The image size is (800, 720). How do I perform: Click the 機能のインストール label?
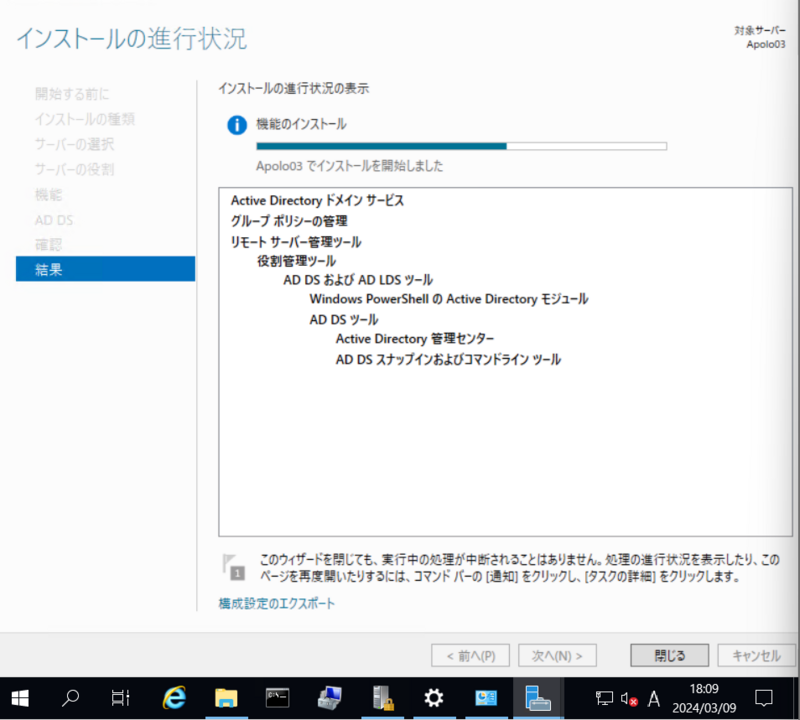tap(301, 124)
